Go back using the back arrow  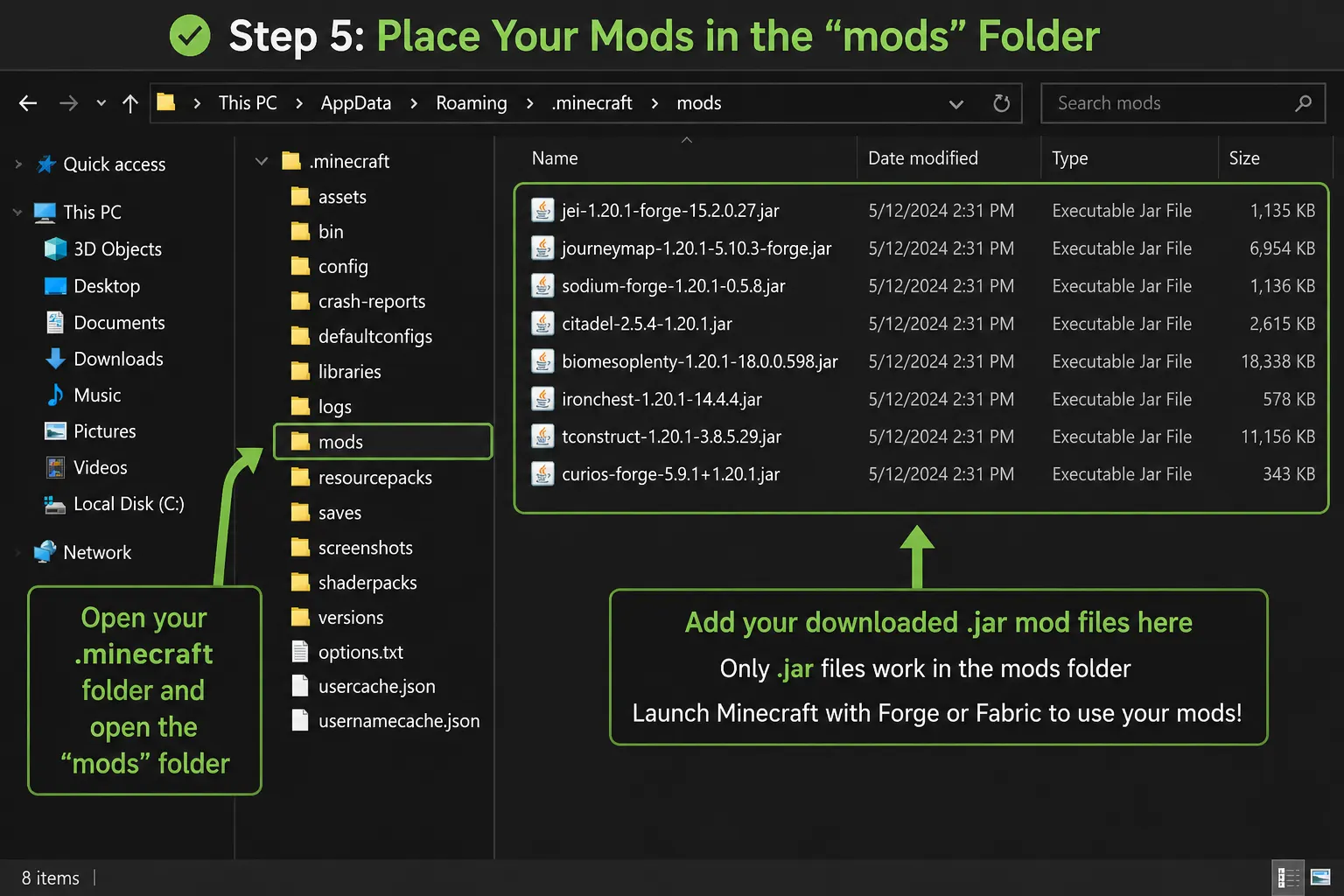pyautogui.click(x=28, y=103)
